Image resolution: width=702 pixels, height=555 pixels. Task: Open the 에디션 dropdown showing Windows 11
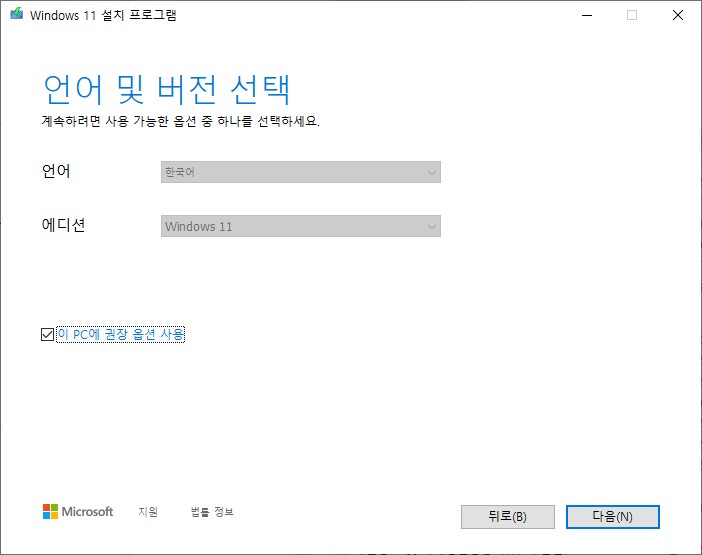(x=300, y=226)
